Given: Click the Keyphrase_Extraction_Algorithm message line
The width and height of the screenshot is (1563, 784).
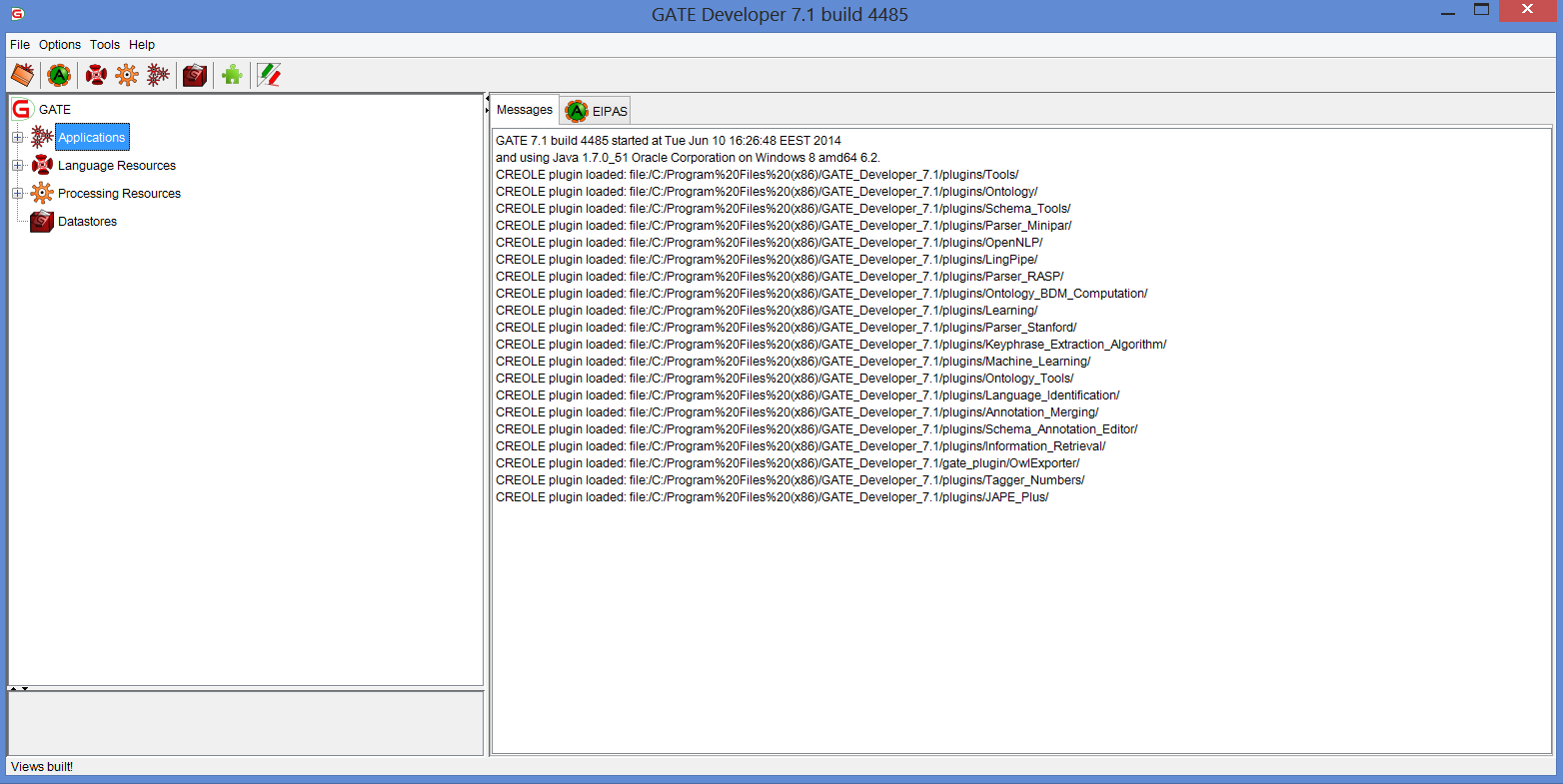Looking at the screenshot, I should [x=831, y=345].
